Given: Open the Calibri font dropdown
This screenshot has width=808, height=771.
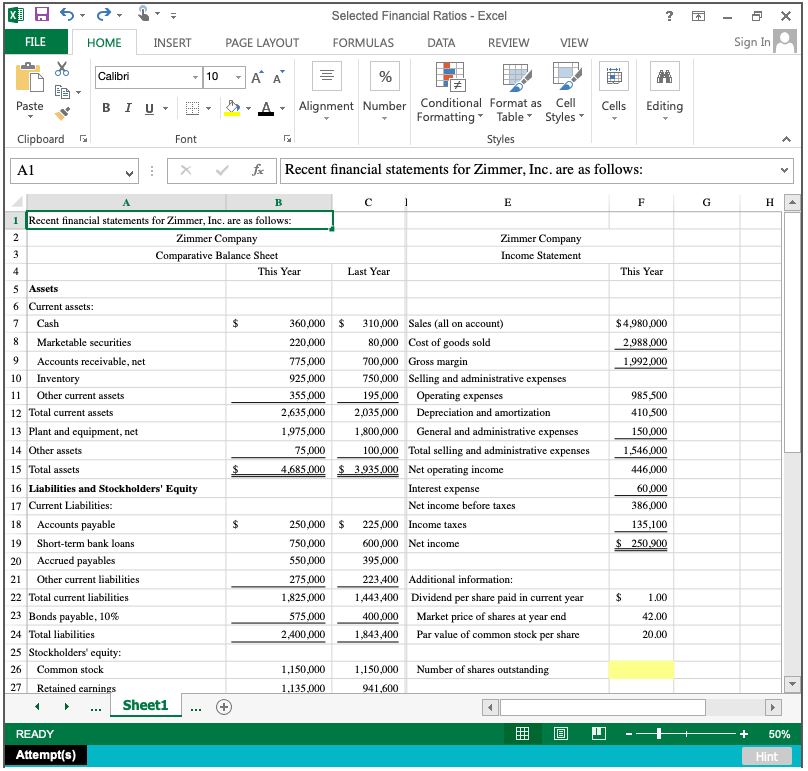Looking at the screenshot, I should 194,76.
